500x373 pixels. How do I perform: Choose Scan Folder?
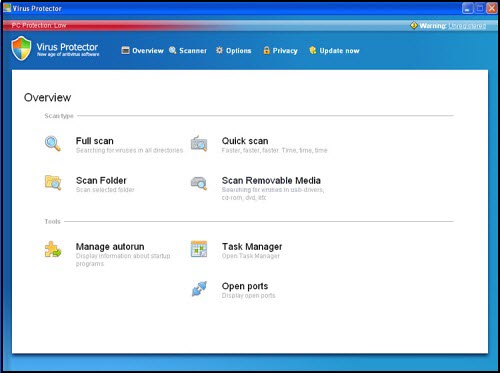click(101, 180)
